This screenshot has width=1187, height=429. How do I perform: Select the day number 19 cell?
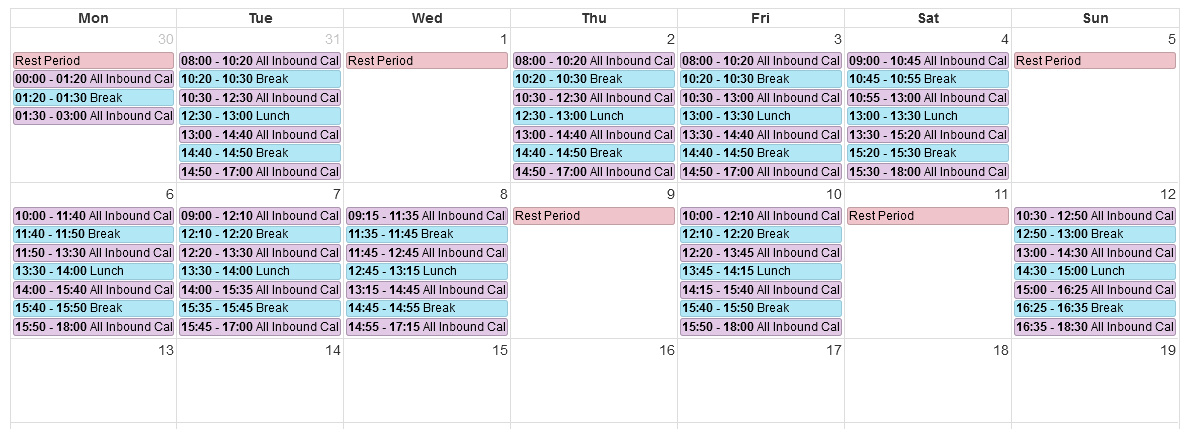1095,381
